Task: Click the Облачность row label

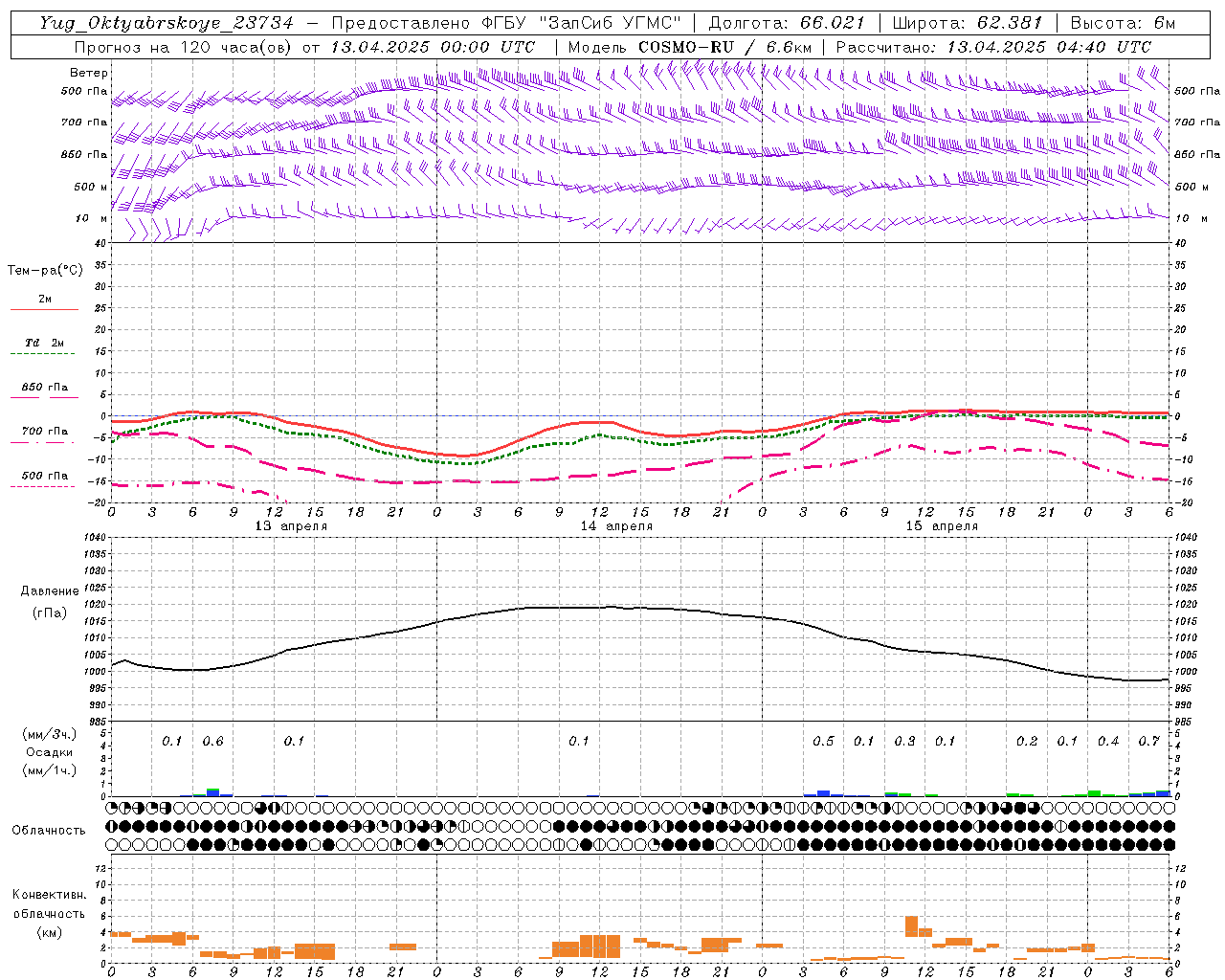Action: pyautogui.click(x=48, y=830)
